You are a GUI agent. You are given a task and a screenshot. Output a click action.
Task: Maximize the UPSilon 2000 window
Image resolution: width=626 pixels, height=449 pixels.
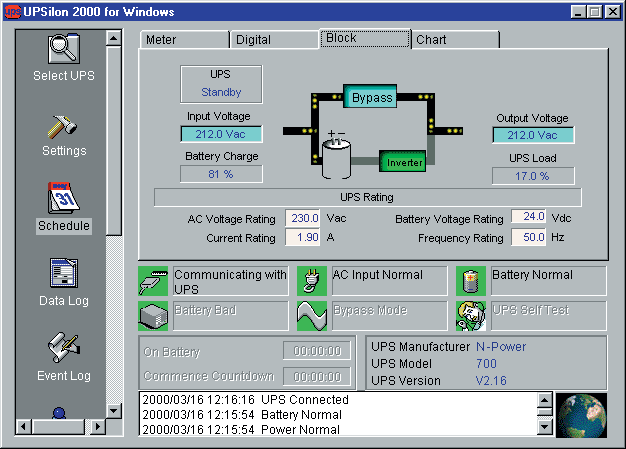point(594,12)
